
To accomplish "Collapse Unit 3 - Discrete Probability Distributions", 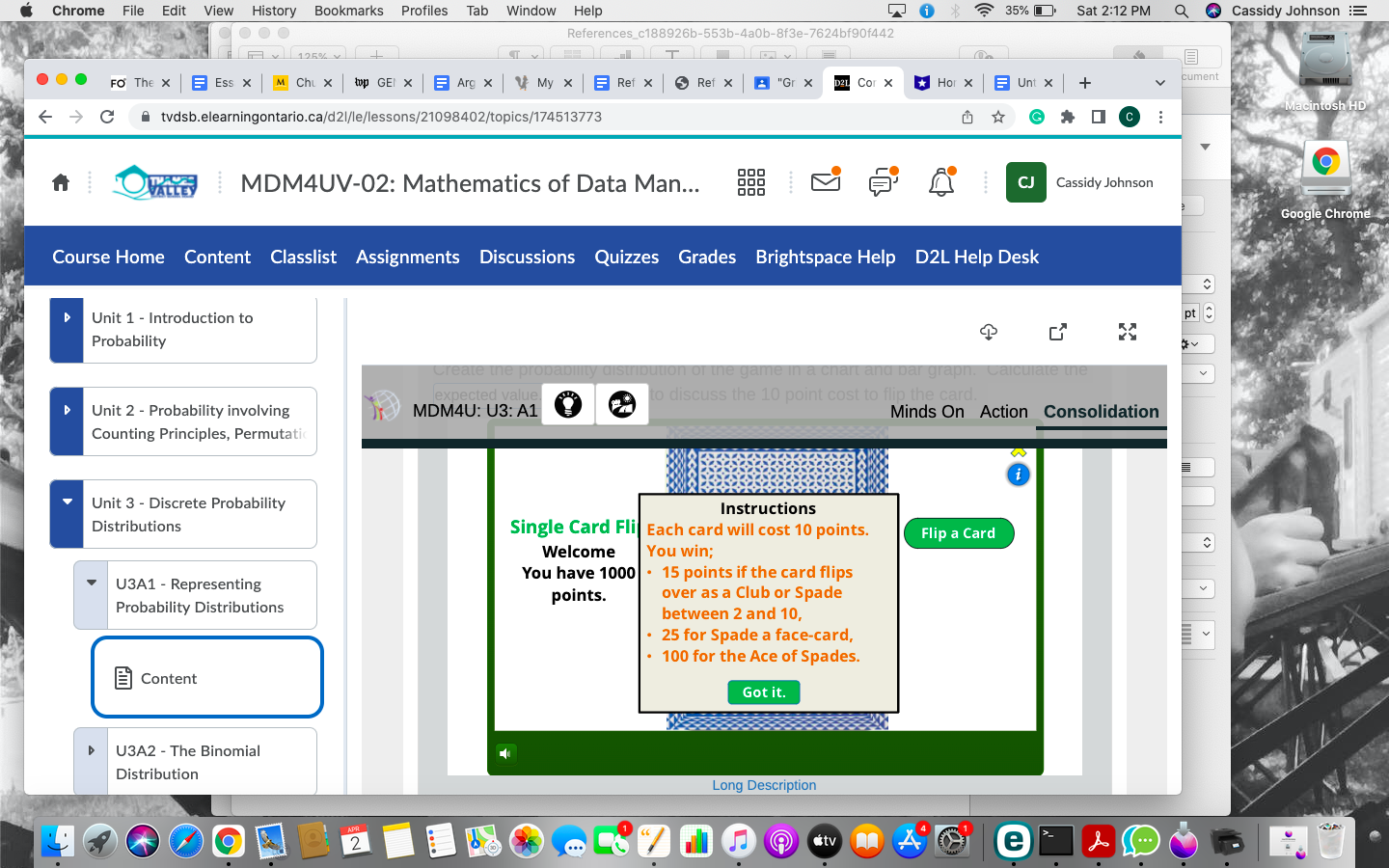I will [x=66, y=502].
